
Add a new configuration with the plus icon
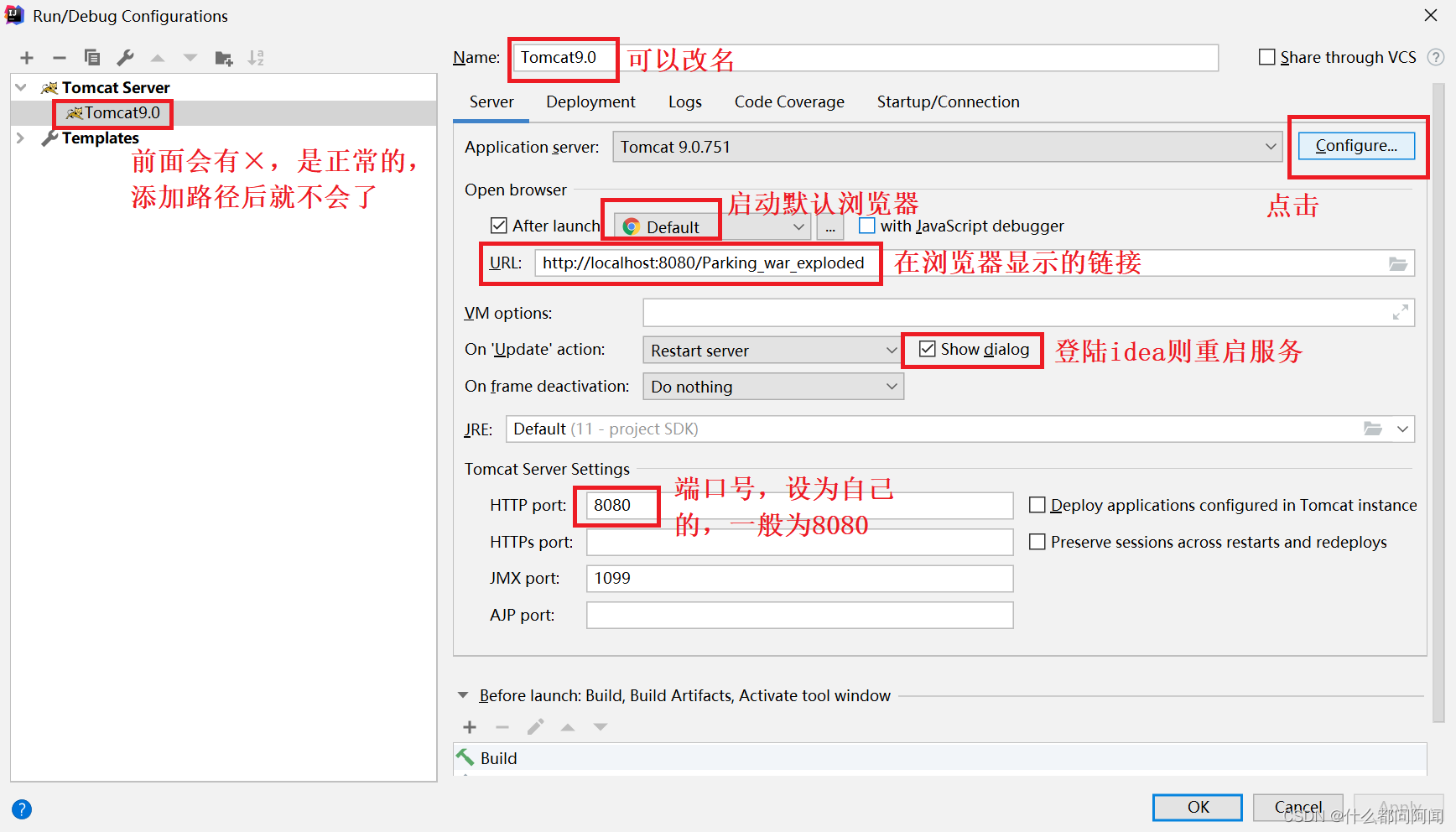tap(27, 58)
